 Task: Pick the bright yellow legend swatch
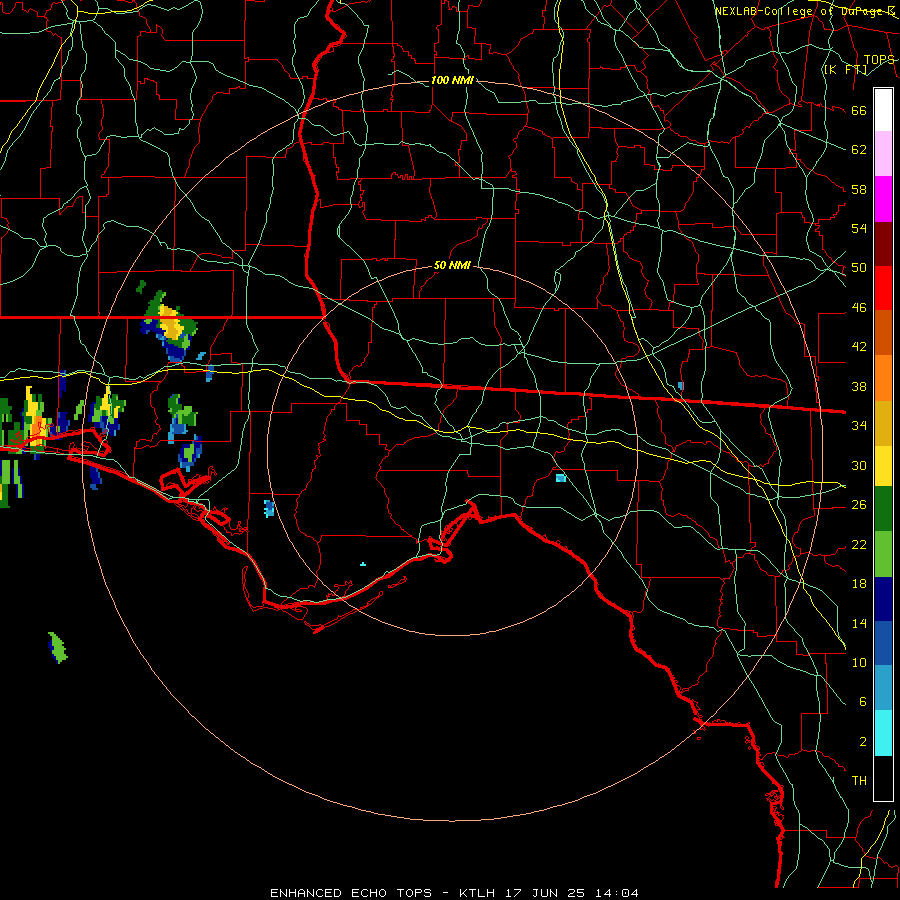883,465
